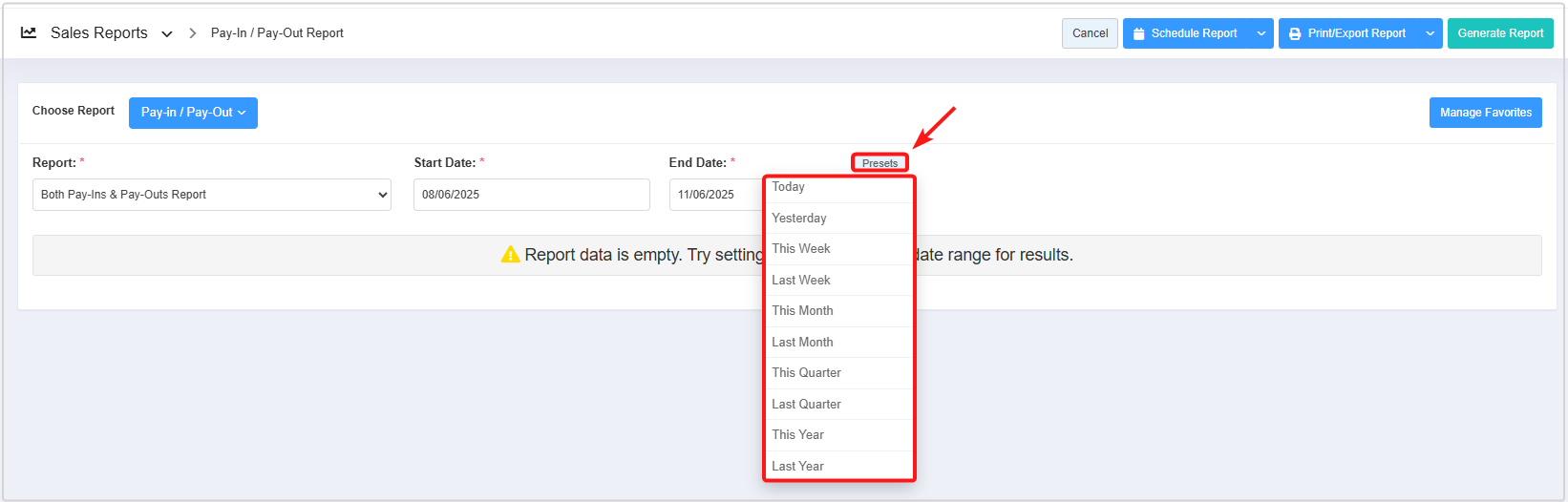Click the warning triangle icon
Screen dimensions: 1568x502
(x=511, y=255)
